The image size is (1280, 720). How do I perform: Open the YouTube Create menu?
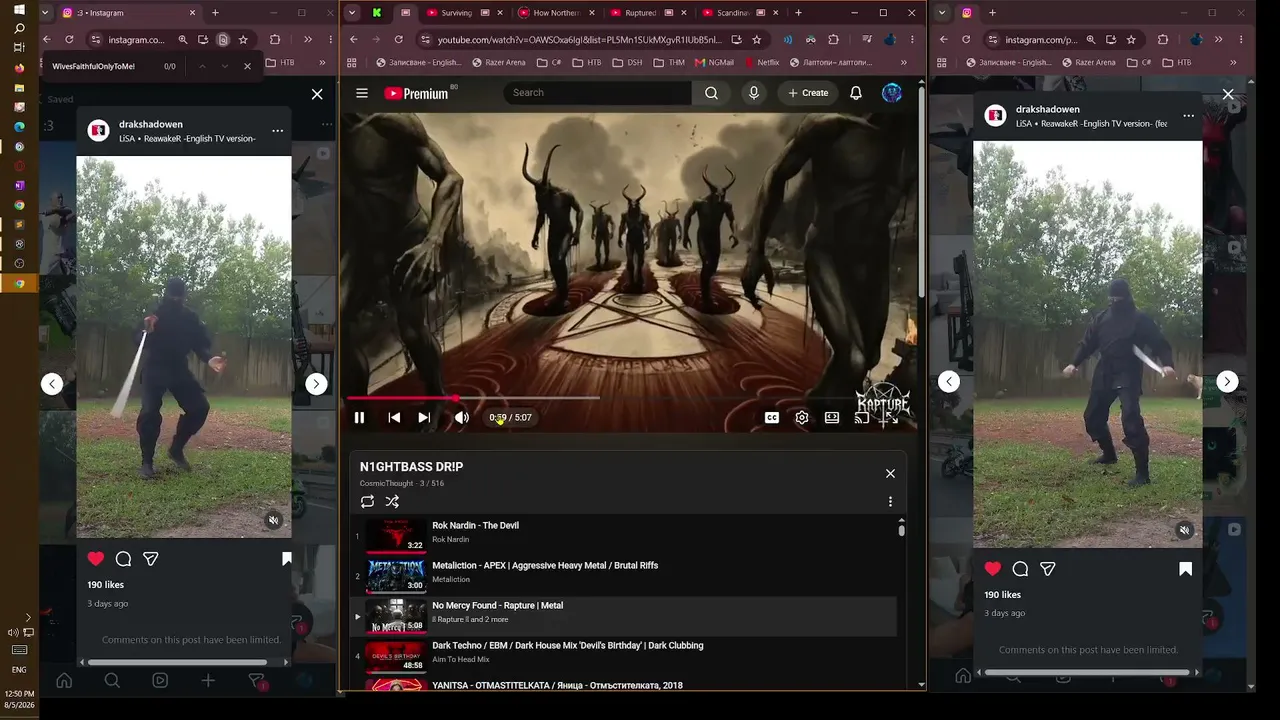(808, 93)
